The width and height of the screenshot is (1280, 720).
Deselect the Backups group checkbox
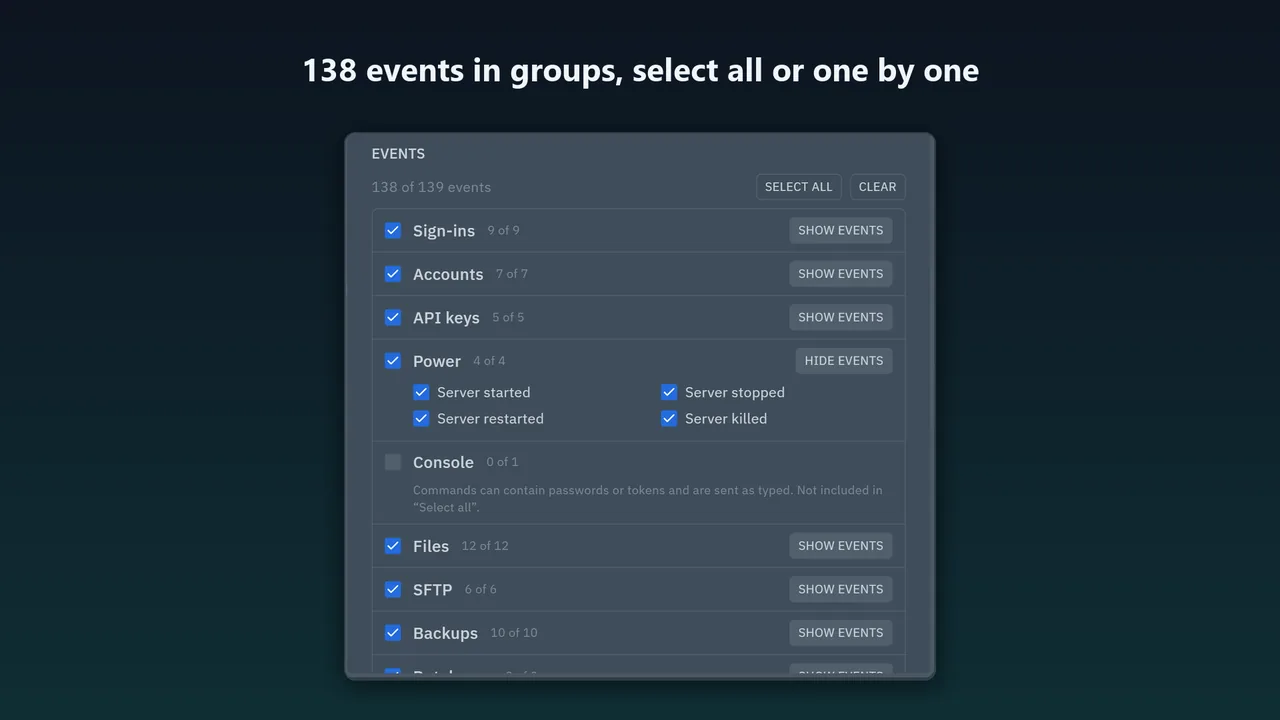tap(393, 633)
